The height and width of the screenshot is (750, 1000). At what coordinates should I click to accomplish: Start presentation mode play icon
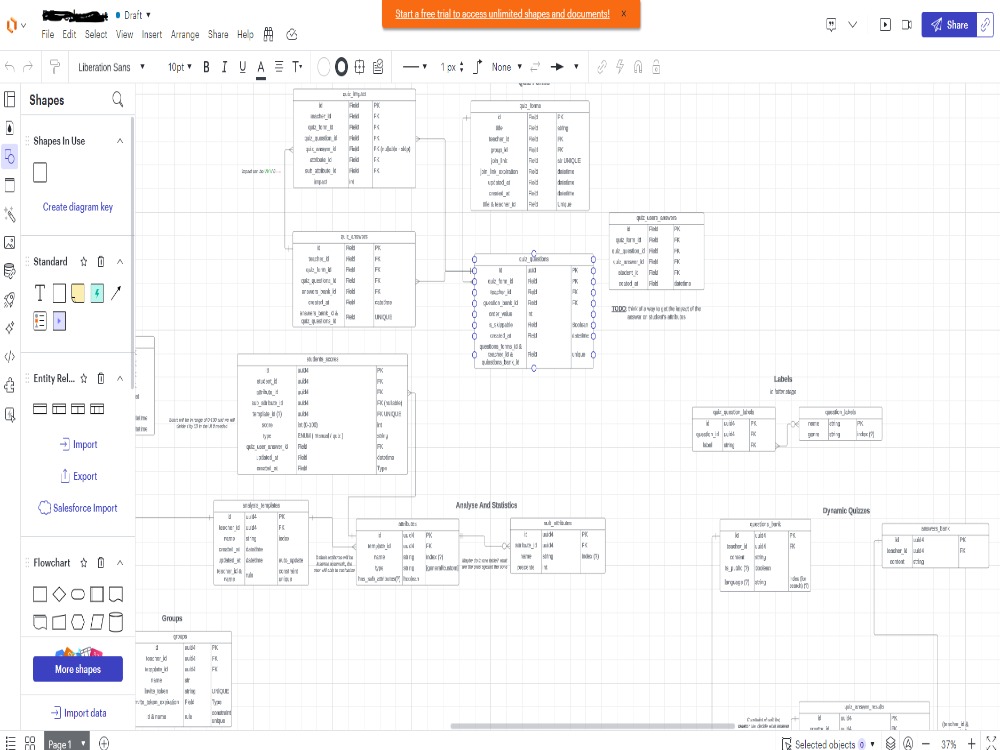[885, 25]
